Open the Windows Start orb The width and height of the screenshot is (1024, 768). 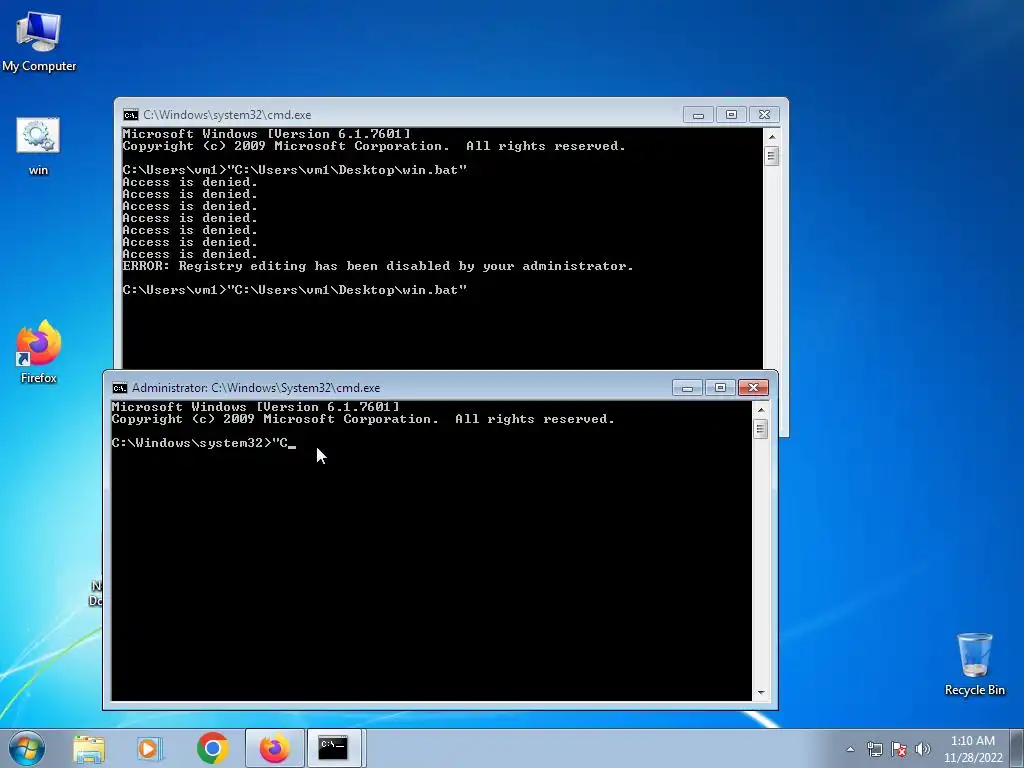pyautogui.click(x=27, y=748)
